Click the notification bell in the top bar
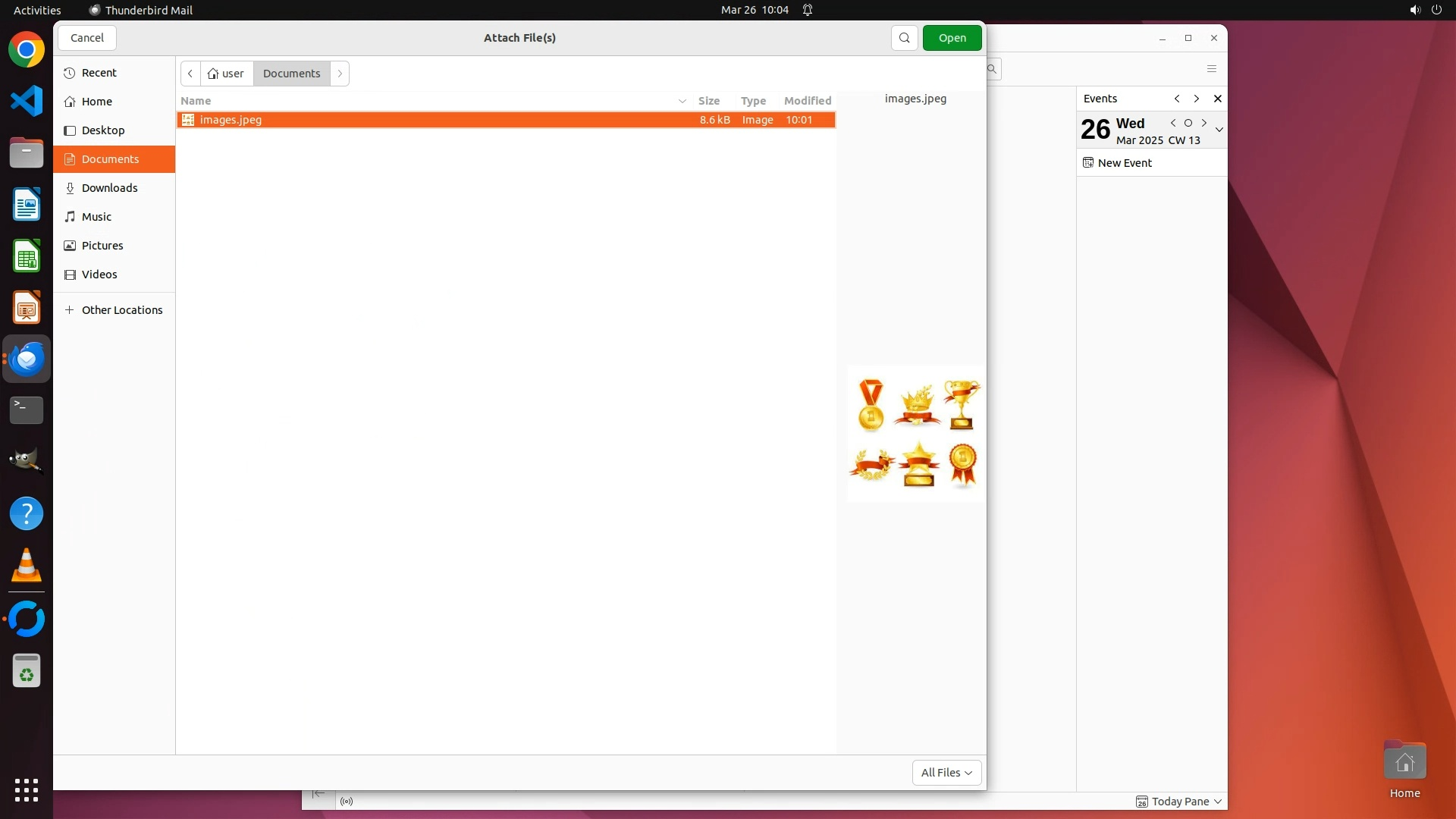Screen dimensions: 1456x819 808,10
